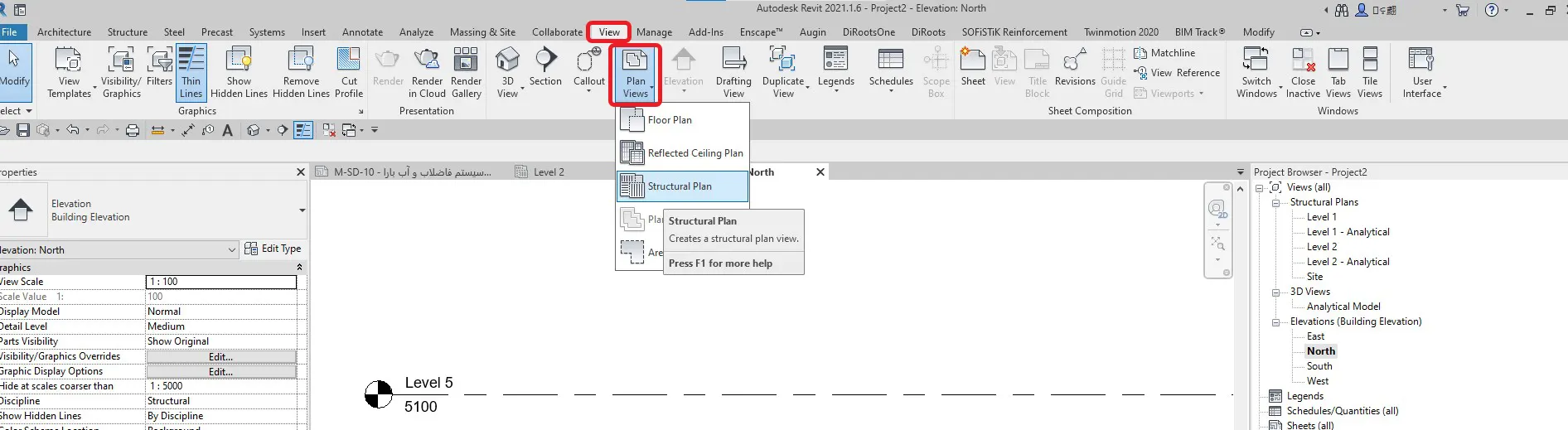Collapse the Graphics properties group
Image resolution: width=1568 pixels, height=430 pixels.
pyautogui.click(x=299, y=268)
